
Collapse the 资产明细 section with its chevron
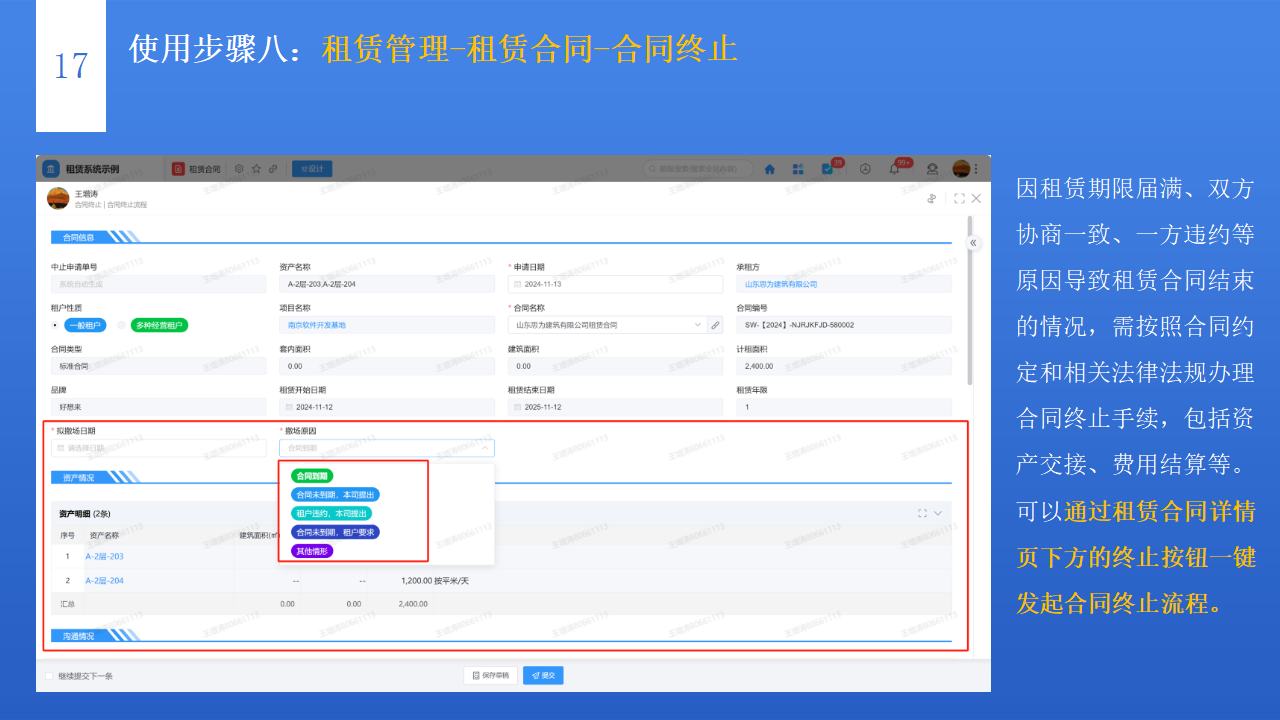pyautogui.click(x=938, y=513)
